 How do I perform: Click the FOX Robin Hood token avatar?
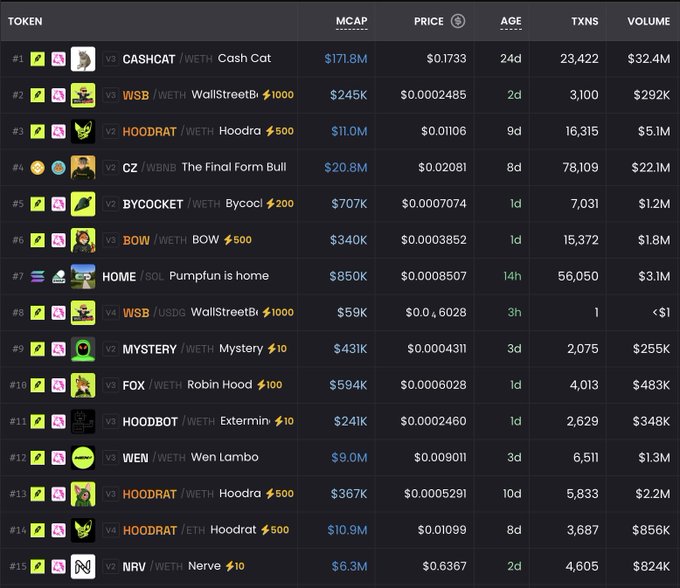(x=83, y=385)
